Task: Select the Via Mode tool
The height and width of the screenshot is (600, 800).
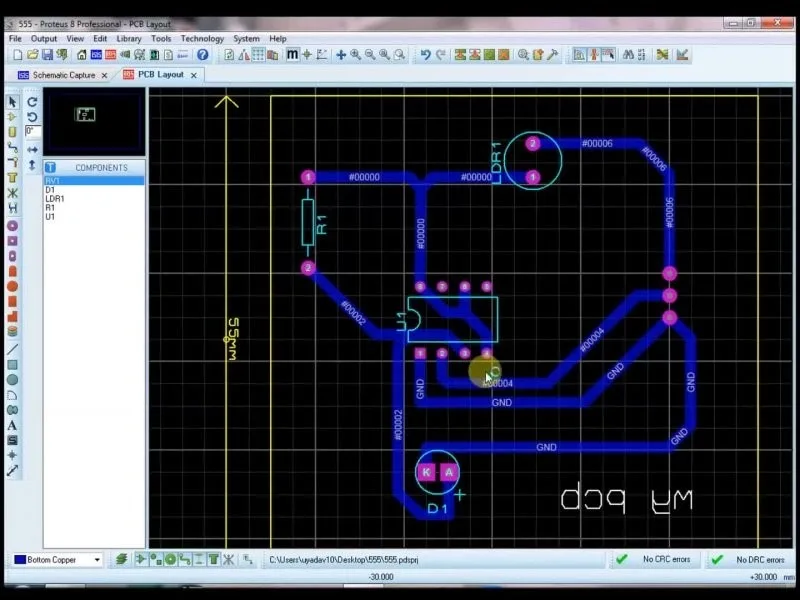Action: point(12,162)
